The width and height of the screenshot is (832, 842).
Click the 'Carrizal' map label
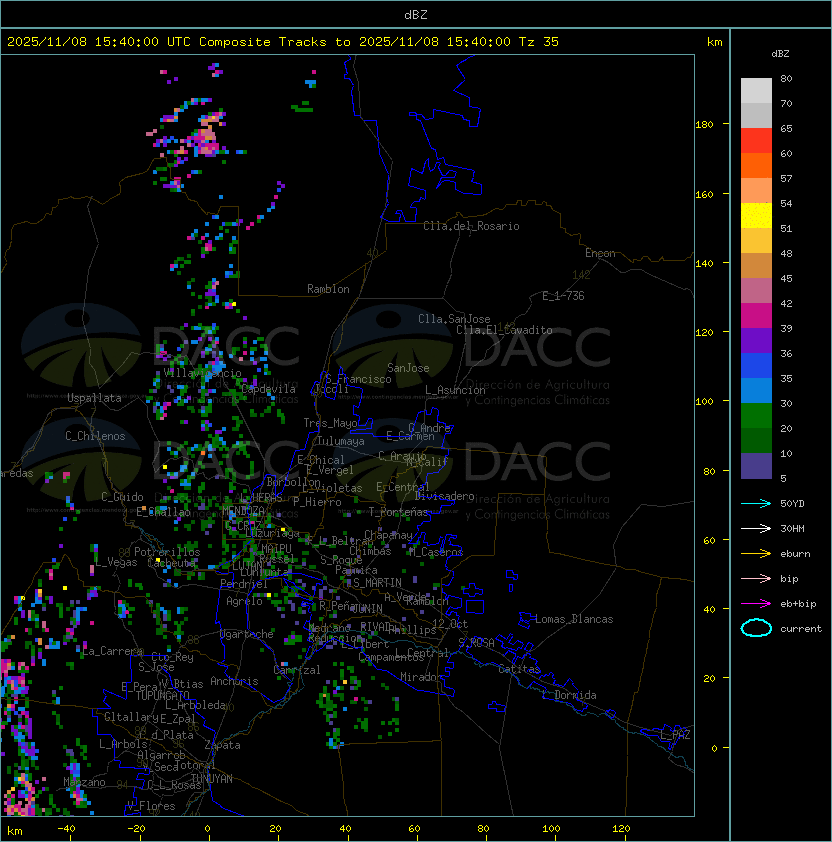297,670
